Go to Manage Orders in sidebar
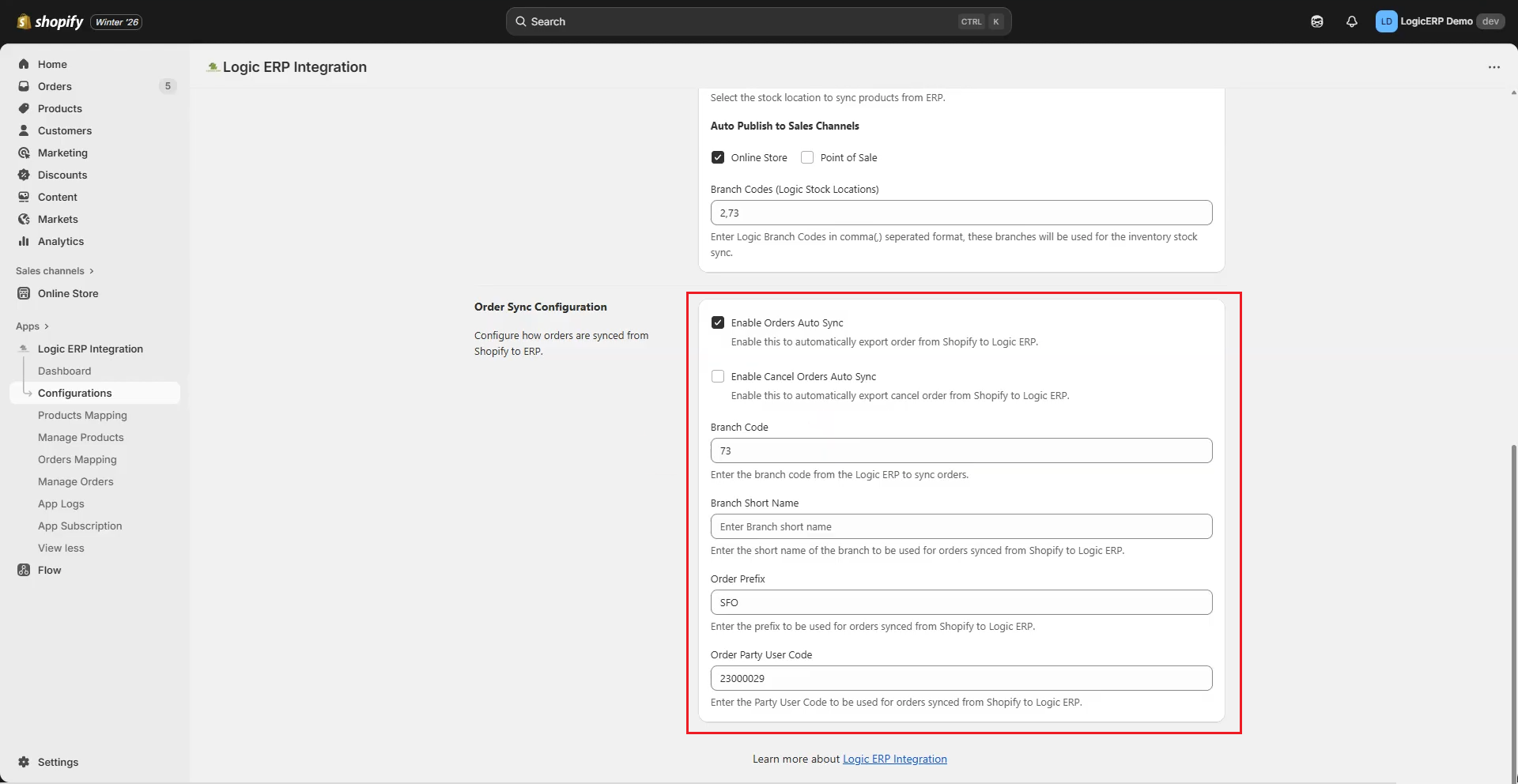The width and height of the screenshot is (1518, 784). click(x=76, y=481)
